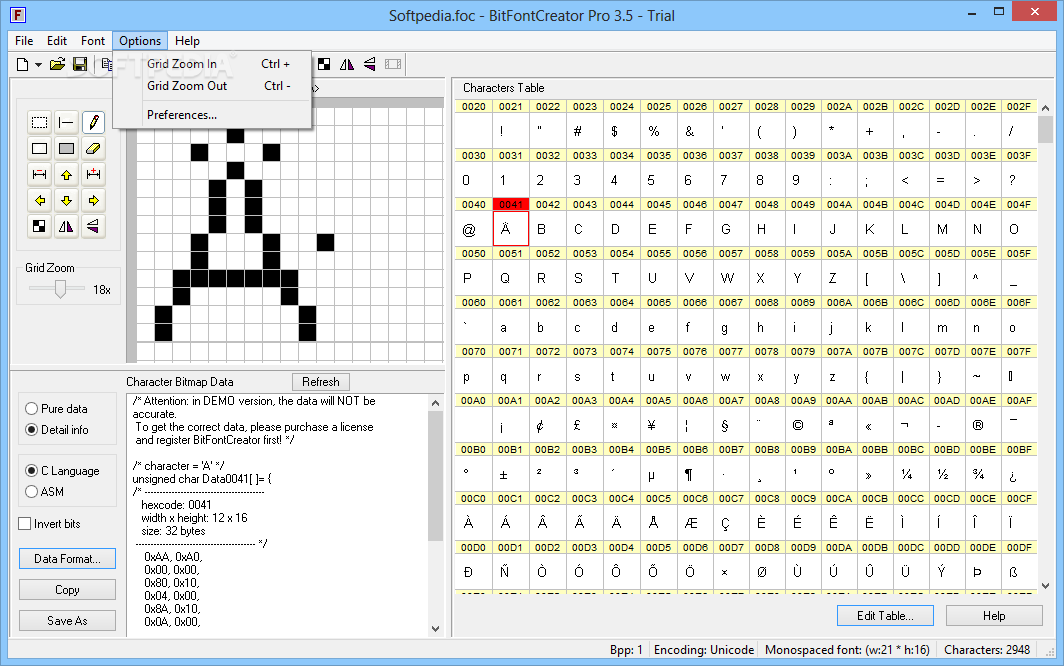Open the dropdown arrow beside New file
The width and height of the screenshot is (1064, 666).
38,64
